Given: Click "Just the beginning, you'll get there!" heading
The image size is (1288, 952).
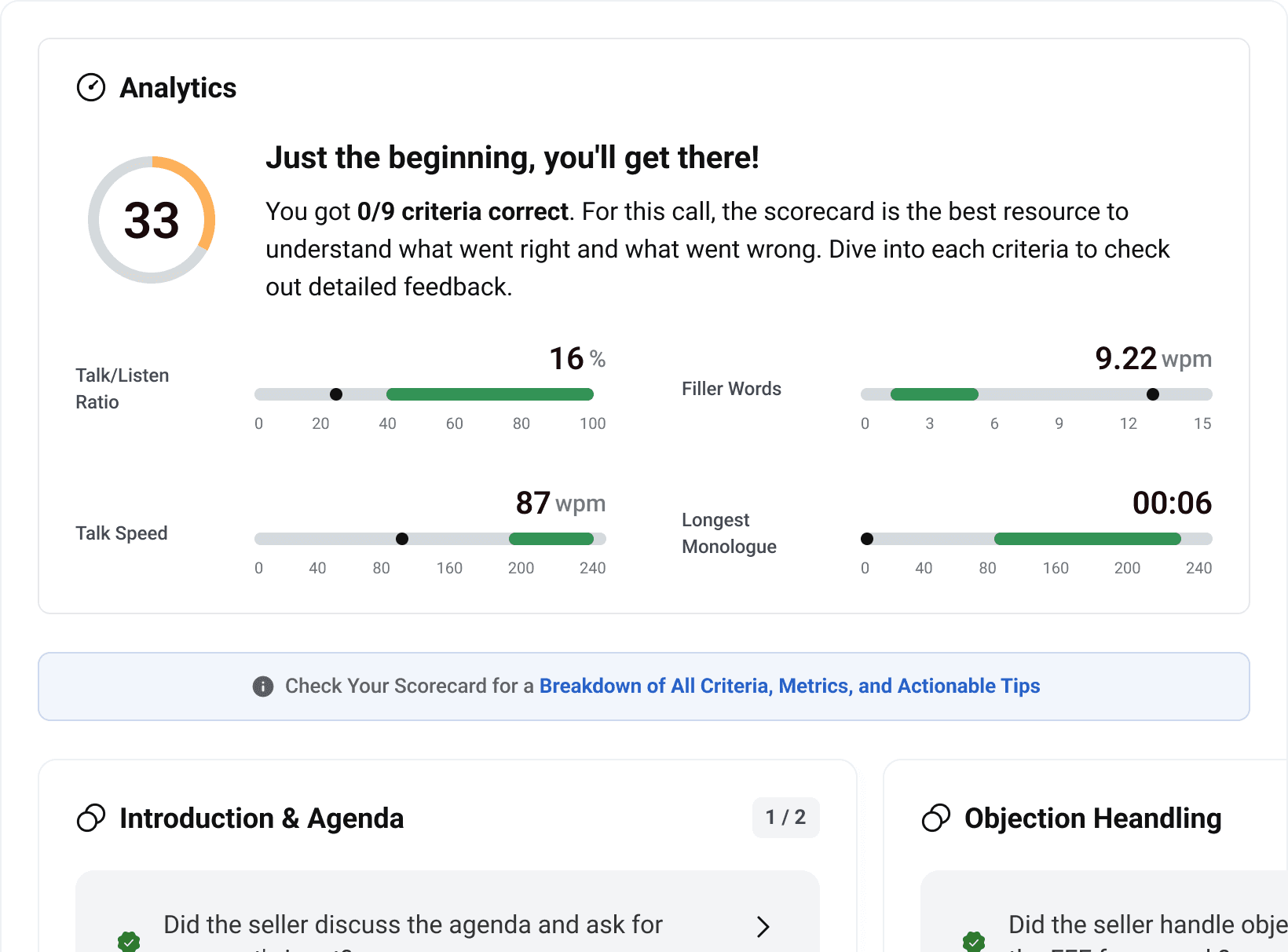Looking at the screenshot, I should tap(512, 158).
